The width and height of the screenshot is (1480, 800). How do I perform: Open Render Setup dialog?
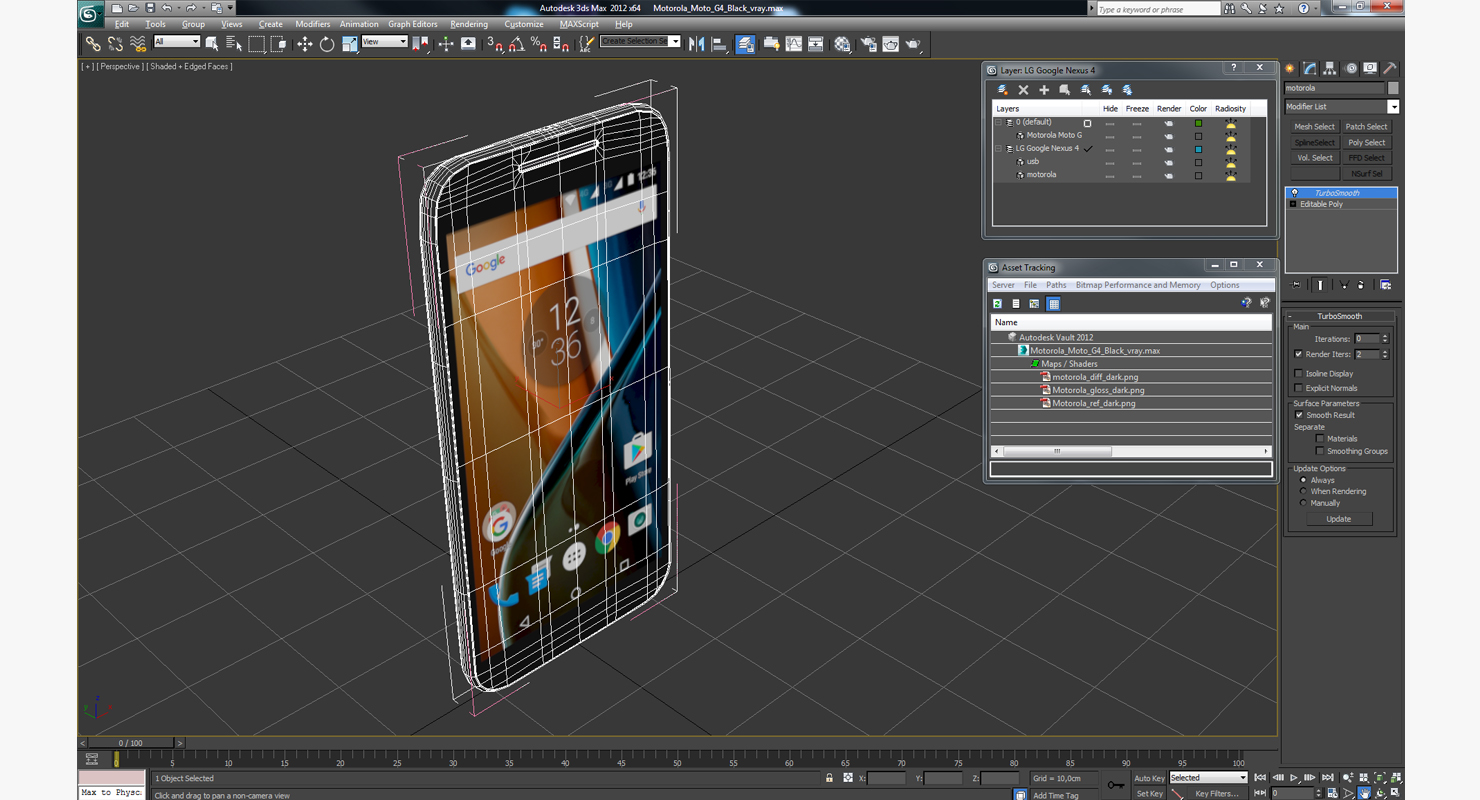tap(868, 44)
